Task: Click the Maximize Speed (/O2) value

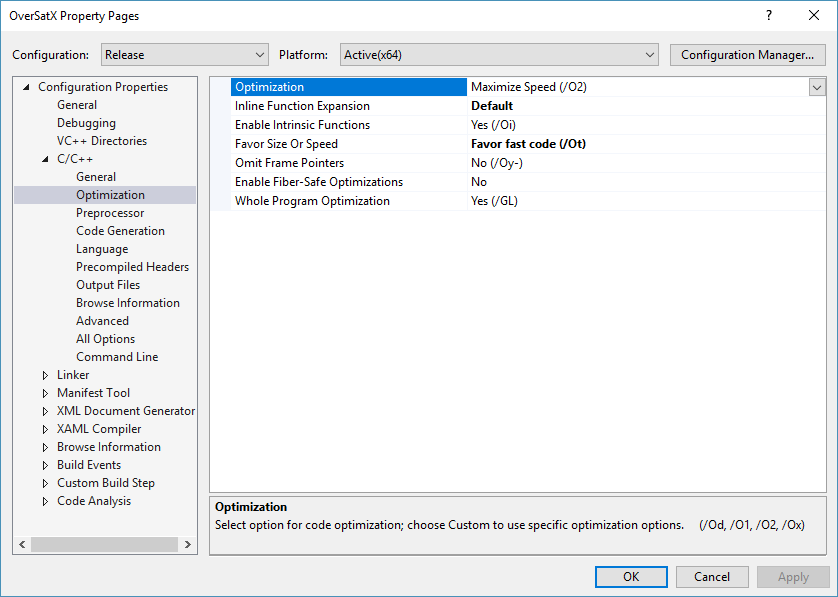Action: 529,87
